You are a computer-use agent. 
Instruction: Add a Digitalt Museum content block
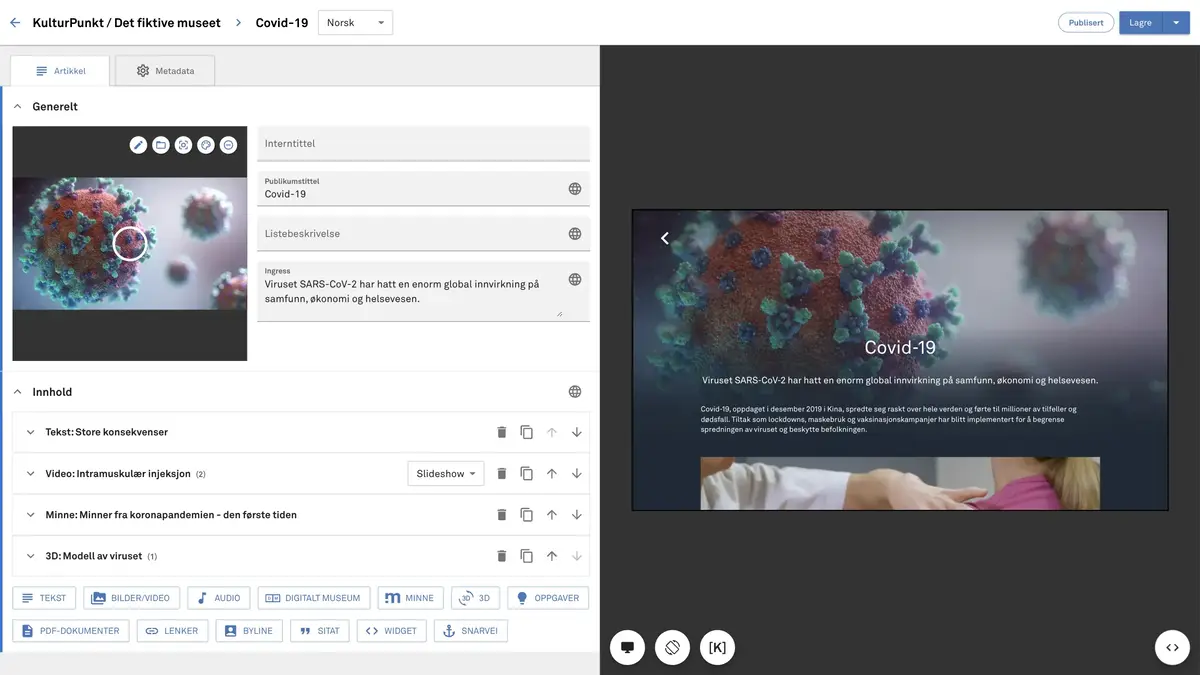314,598
